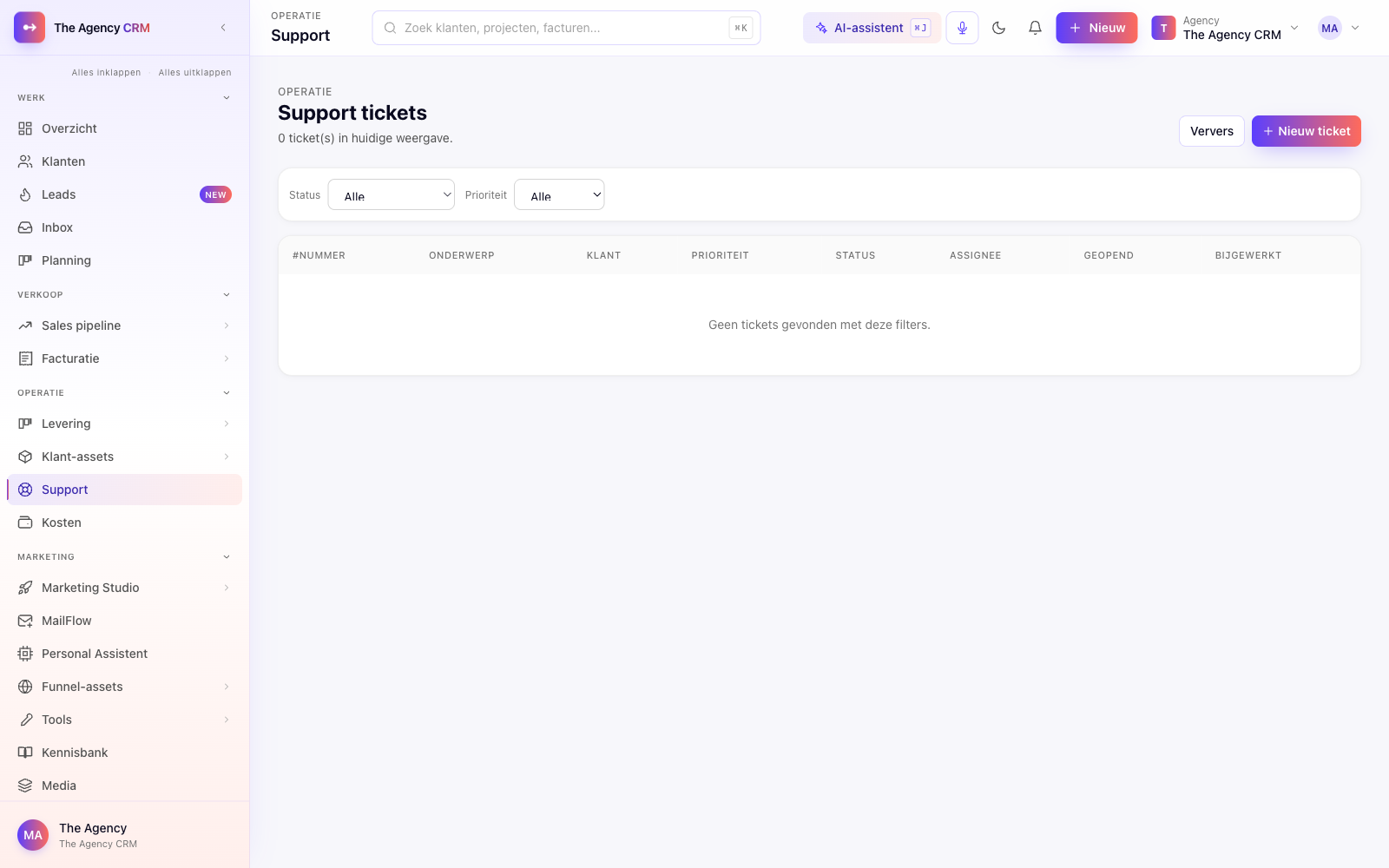
Task: Collapse the MARKETING section
Action: point(227,557)
